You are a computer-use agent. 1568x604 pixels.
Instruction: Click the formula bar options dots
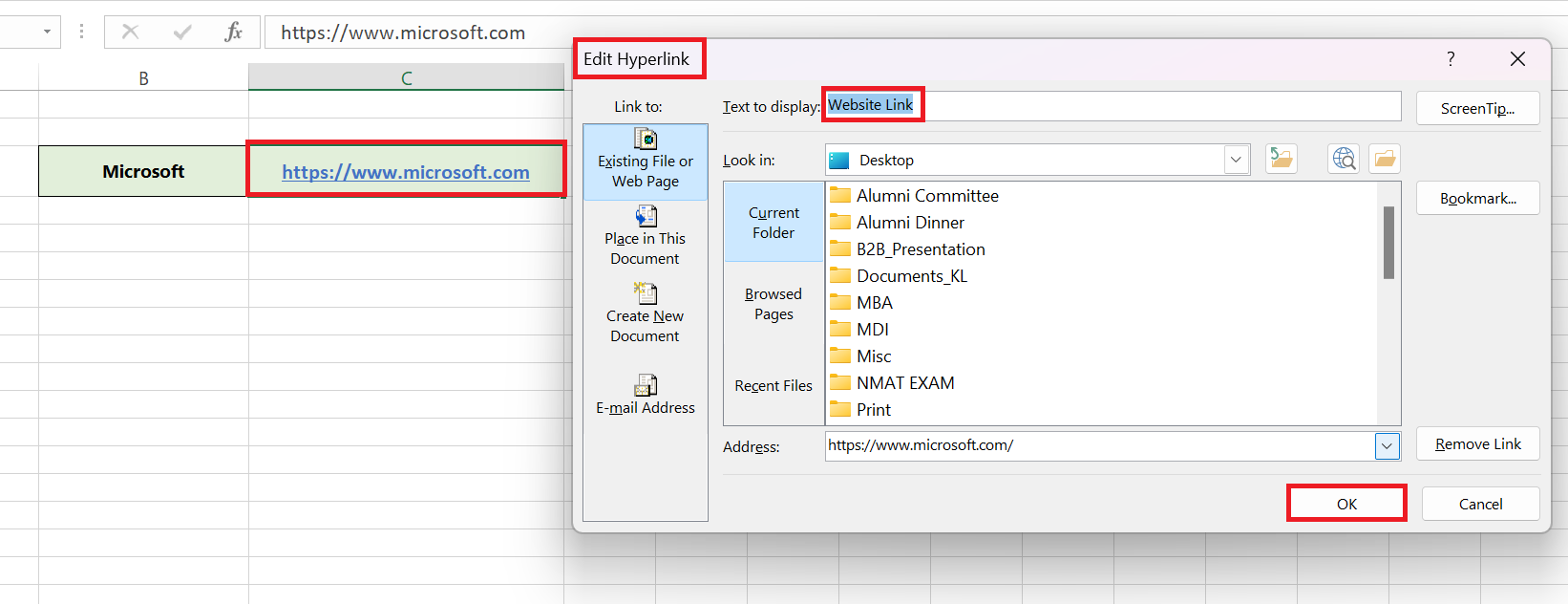pos(82,32)
